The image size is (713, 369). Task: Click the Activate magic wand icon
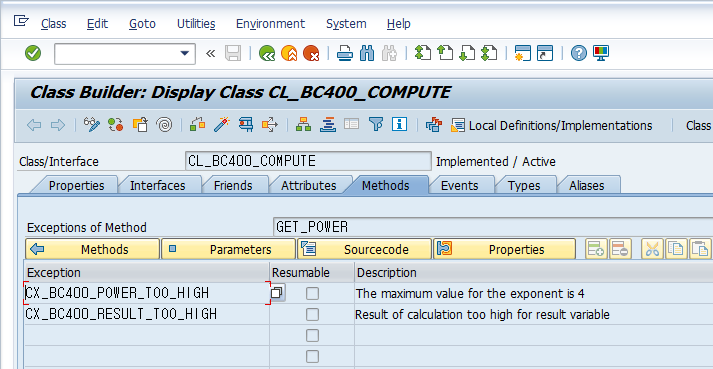pyautogui.click(x=222, y=125)
